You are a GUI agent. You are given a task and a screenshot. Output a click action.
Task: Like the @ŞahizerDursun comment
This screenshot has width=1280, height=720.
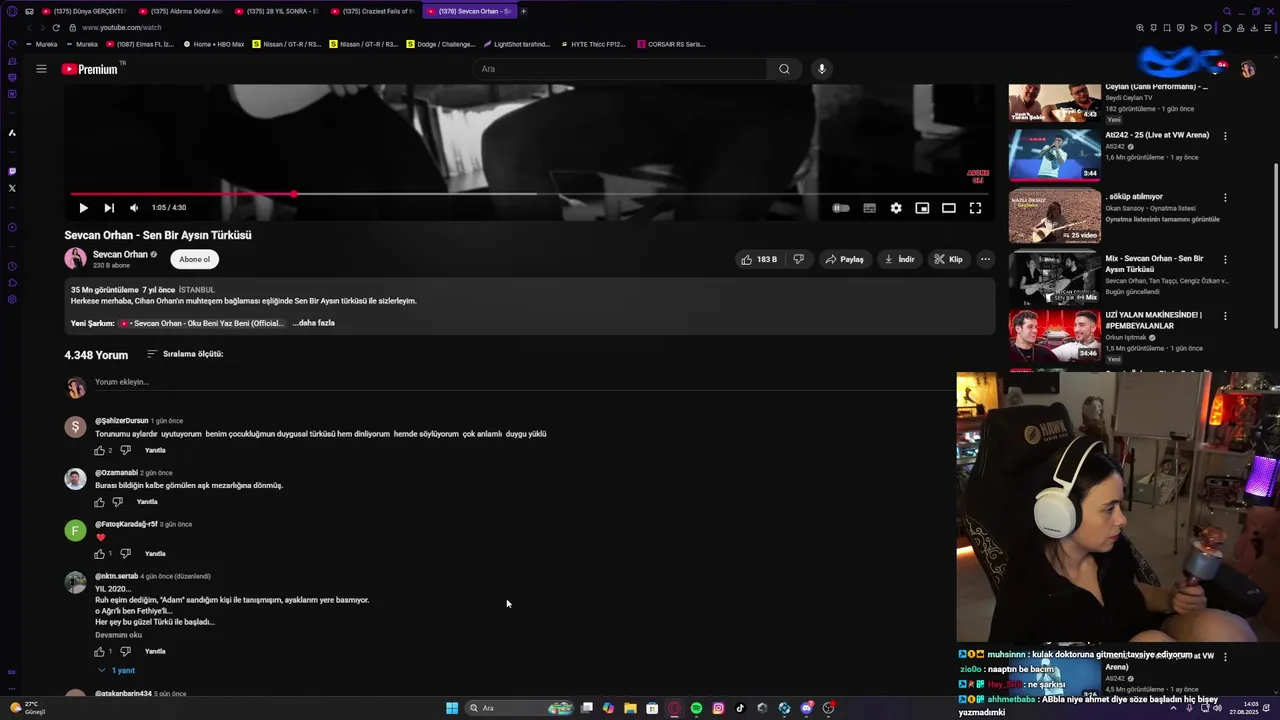click(99, 450)
